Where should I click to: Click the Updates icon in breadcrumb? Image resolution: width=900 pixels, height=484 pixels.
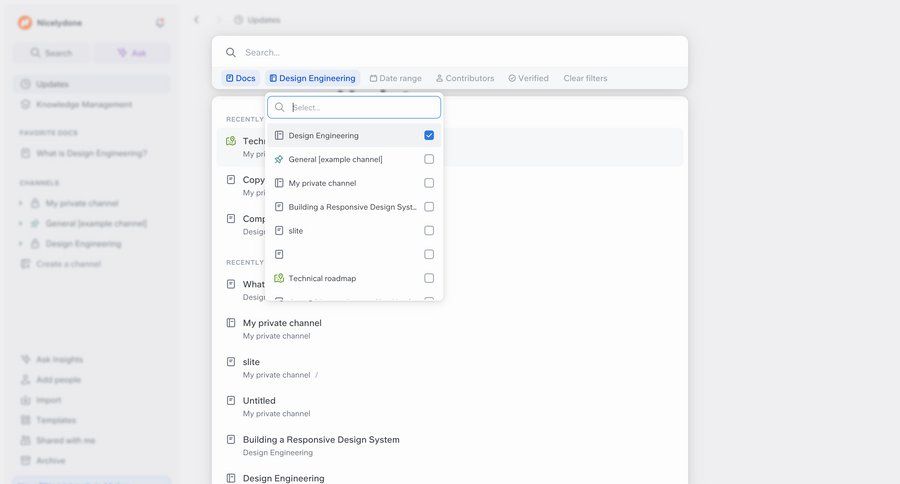point(239,20)
